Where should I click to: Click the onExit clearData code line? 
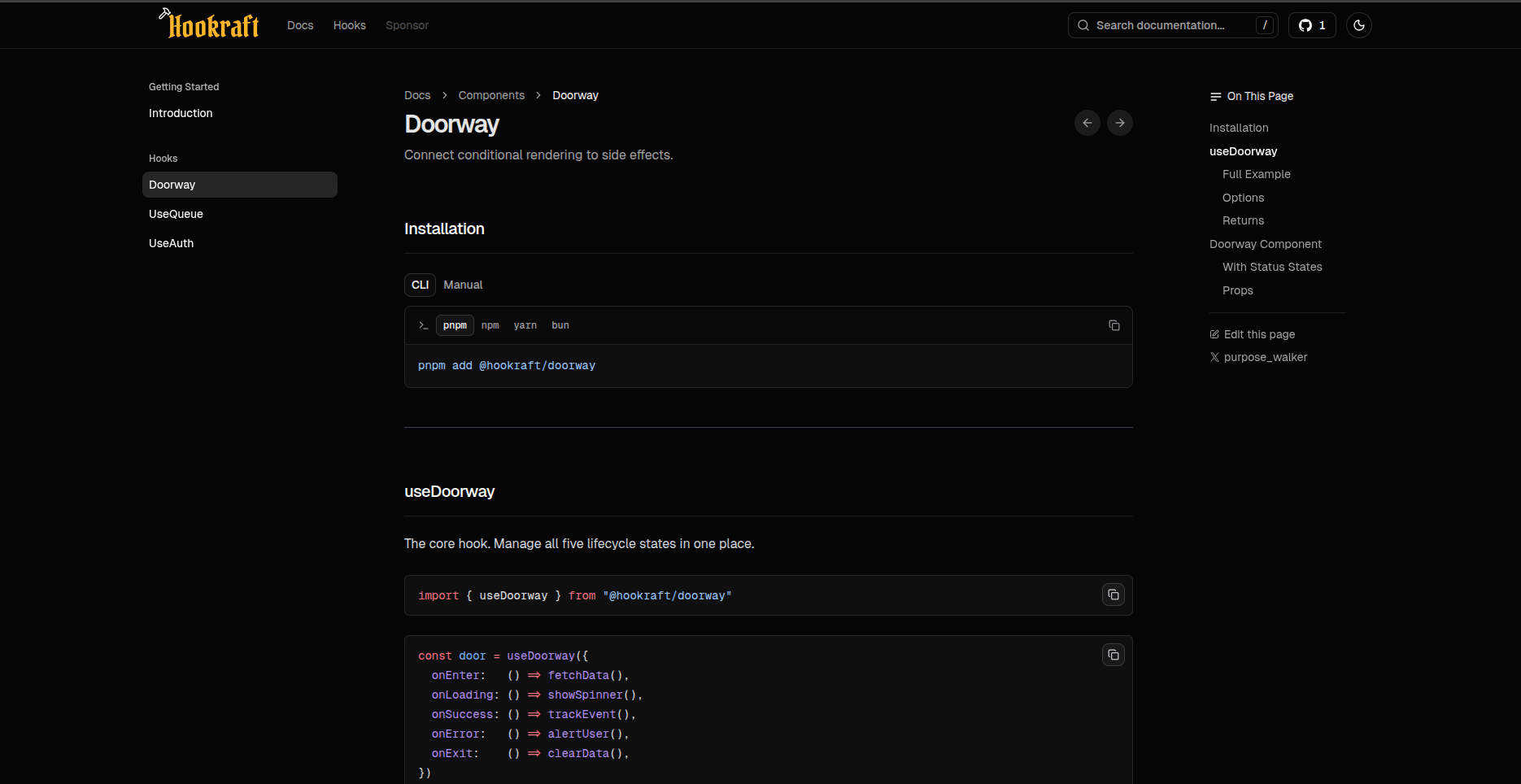tap(530, 754)
